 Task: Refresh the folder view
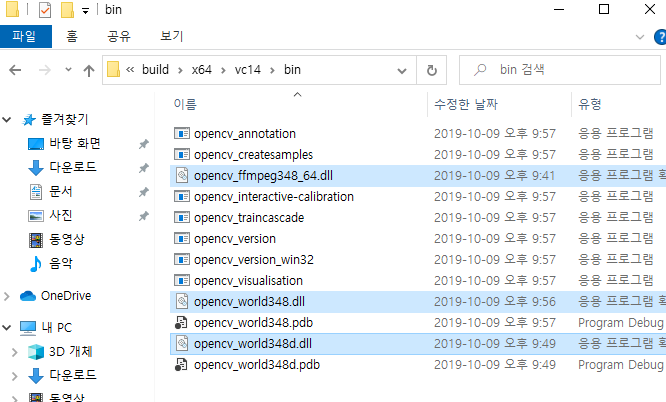432,70
